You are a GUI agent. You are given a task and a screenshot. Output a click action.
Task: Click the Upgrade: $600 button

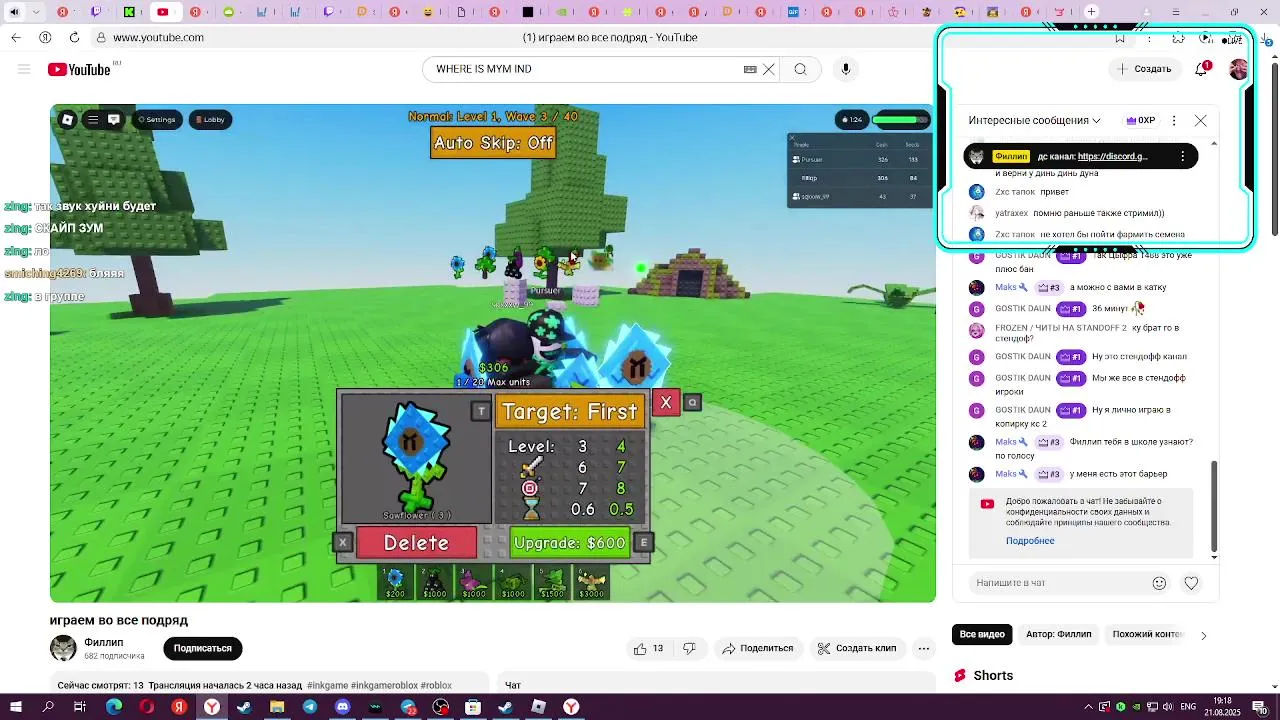[569, 543]
